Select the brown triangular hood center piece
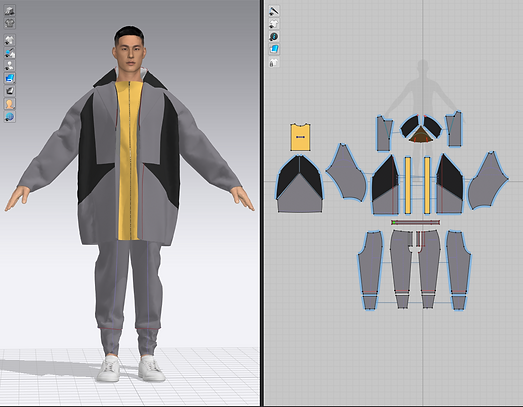 pos(421,135)
